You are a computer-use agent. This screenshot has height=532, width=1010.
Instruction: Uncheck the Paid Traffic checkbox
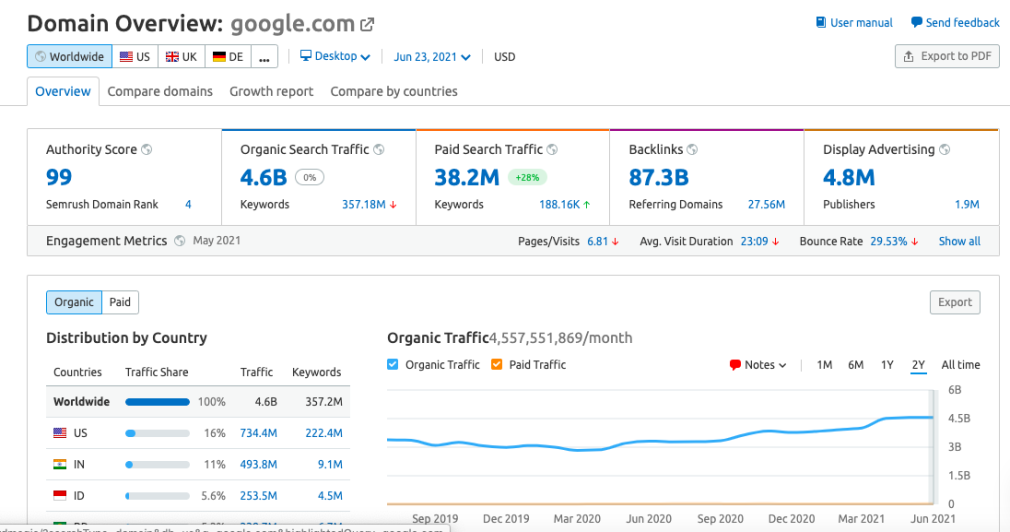click(x=497, y=365)
